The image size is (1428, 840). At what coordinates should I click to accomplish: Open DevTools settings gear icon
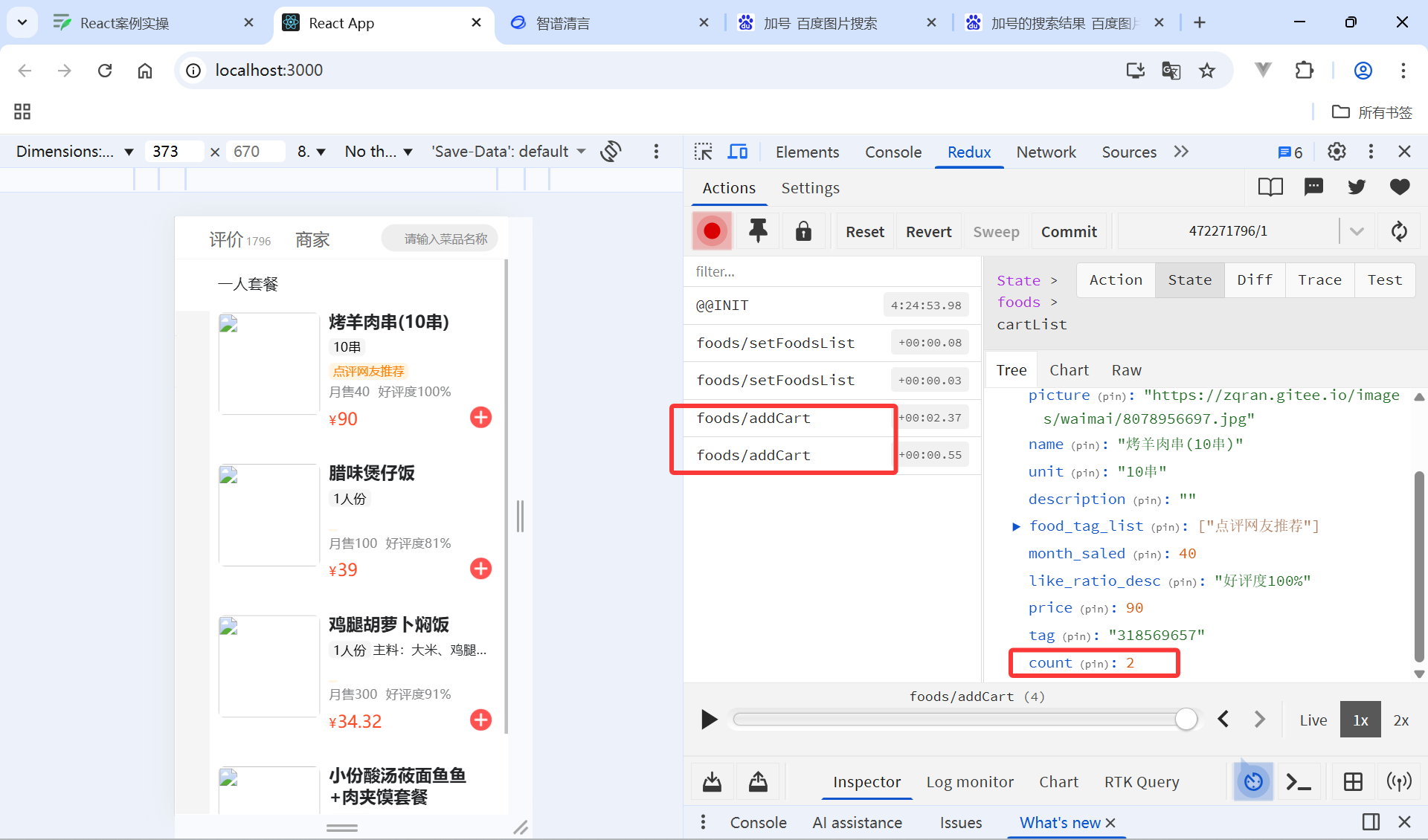[1337, 152]
